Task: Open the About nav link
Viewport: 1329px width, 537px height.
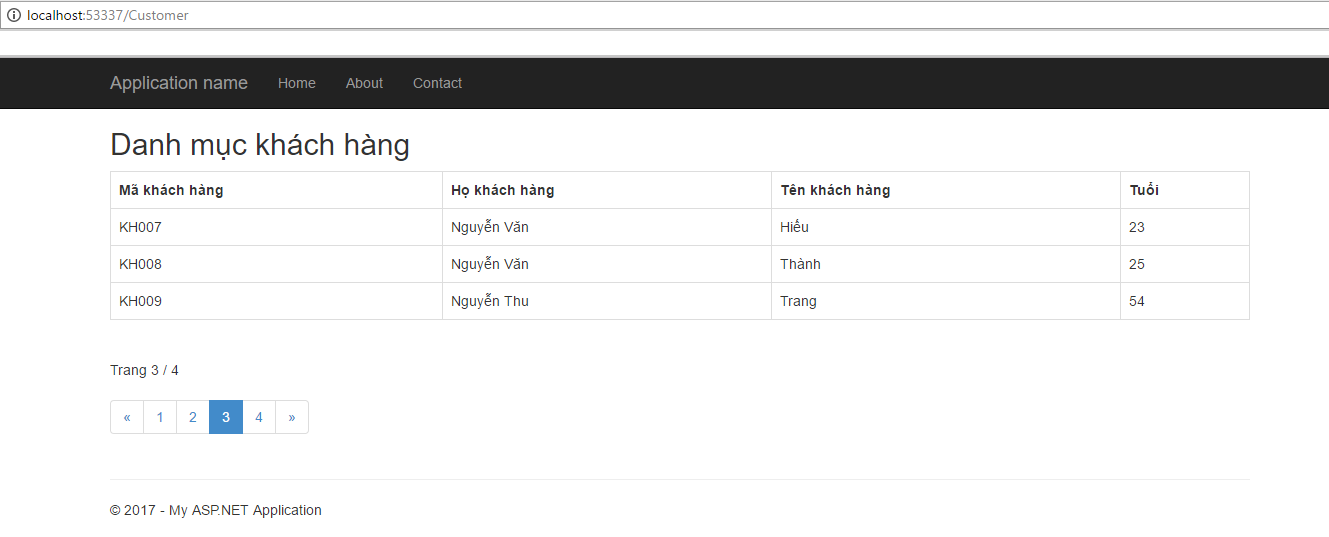Action: (364, 83)
